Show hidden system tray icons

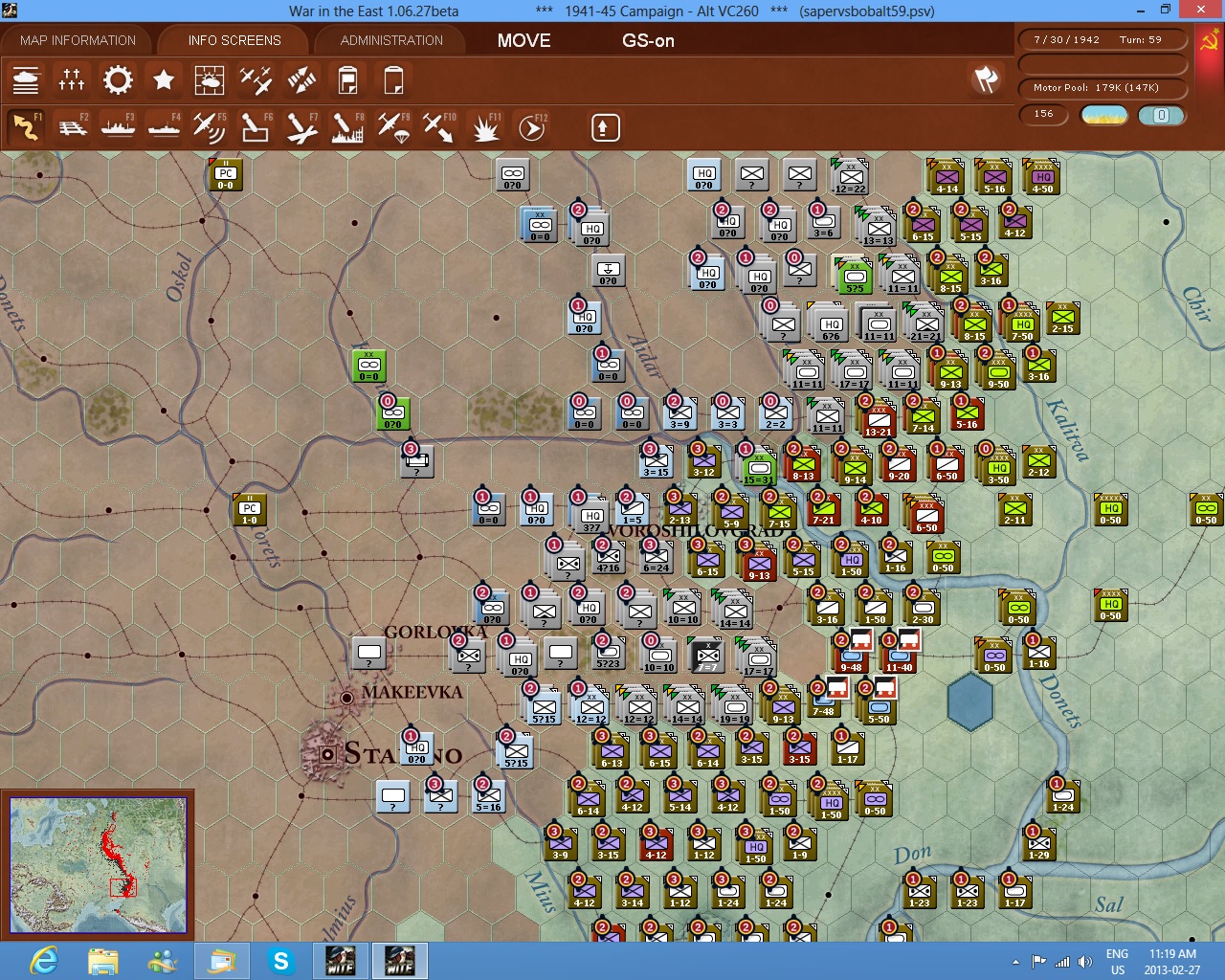1015,962
